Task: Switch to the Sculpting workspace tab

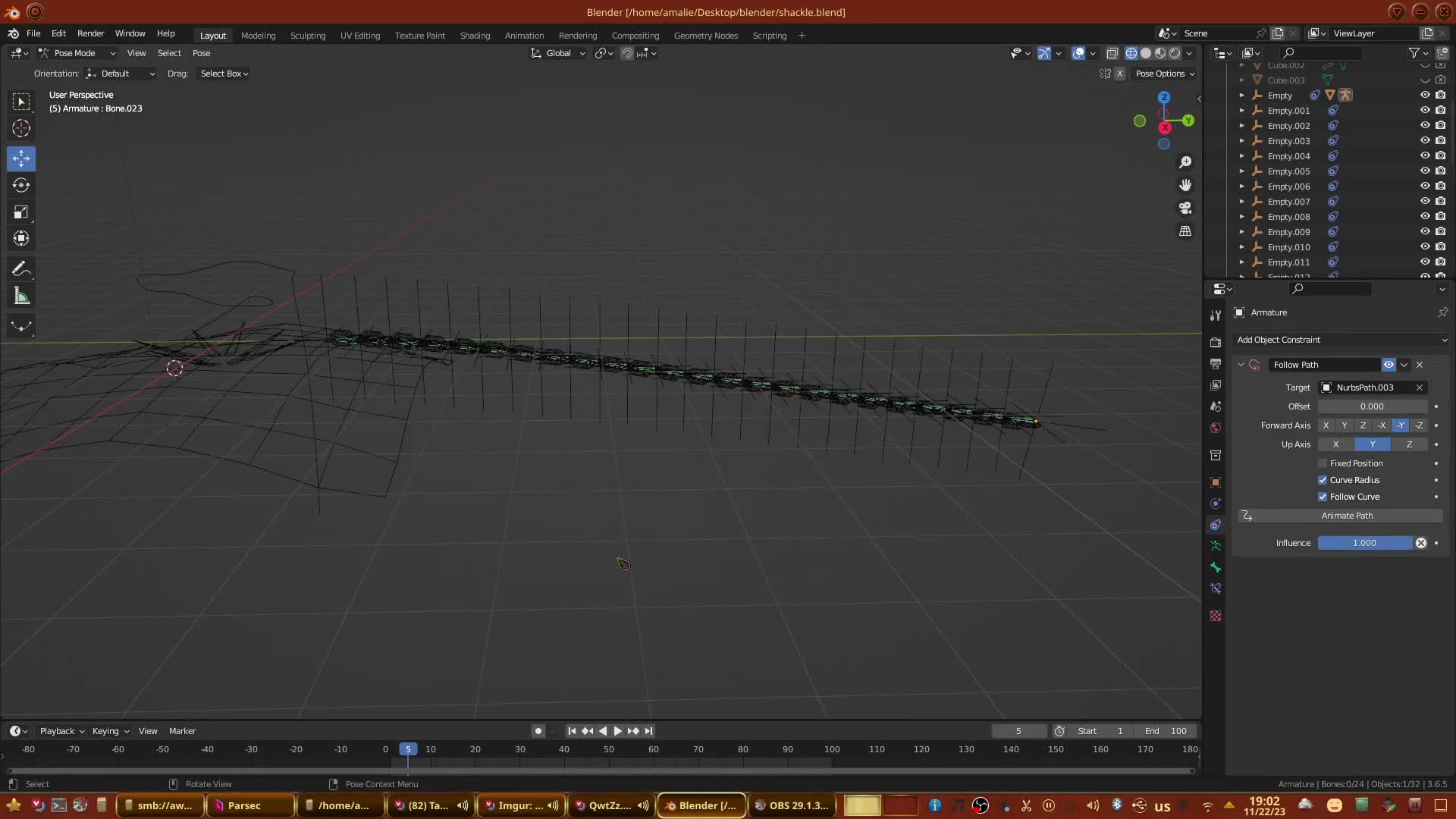Action: click(307, 36)
